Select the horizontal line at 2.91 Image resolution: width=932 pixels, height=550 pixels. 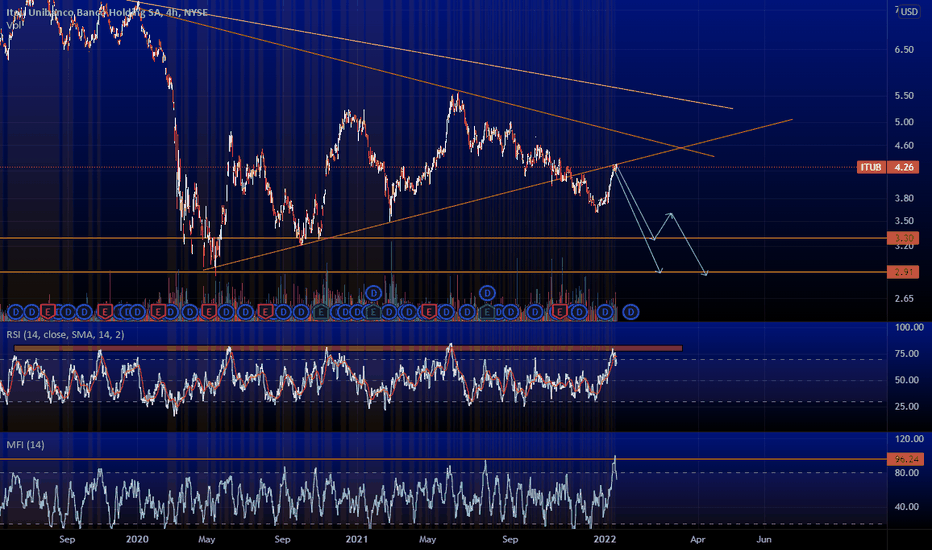[x=443, y=272]
